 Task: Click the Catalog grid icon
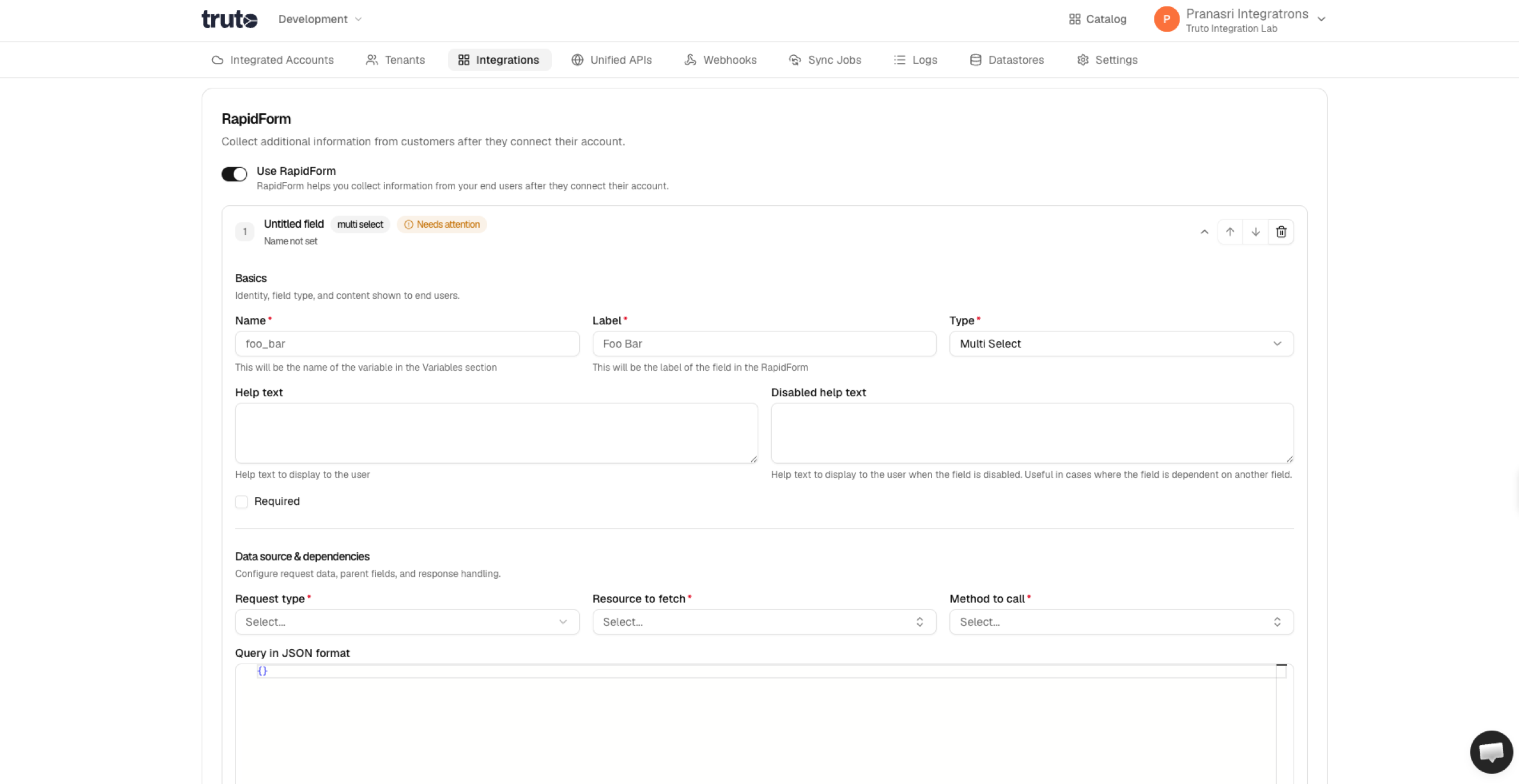coord(1075,19)
